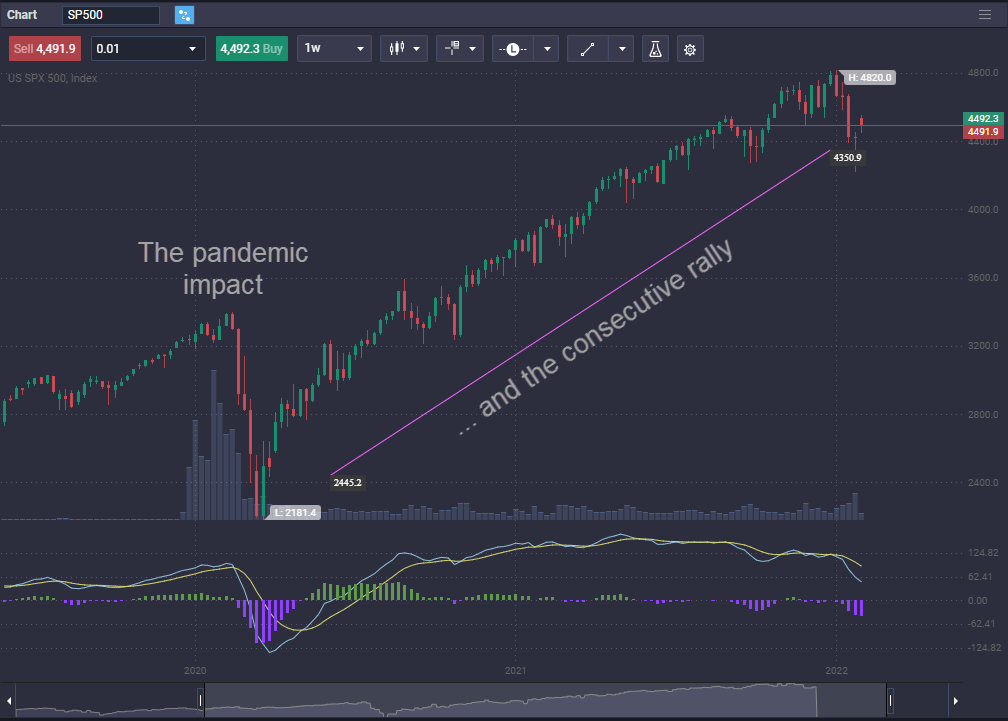Click the Chart menu label
Viewport: 1008px width, 721px height.
click(x=22, y=15)
